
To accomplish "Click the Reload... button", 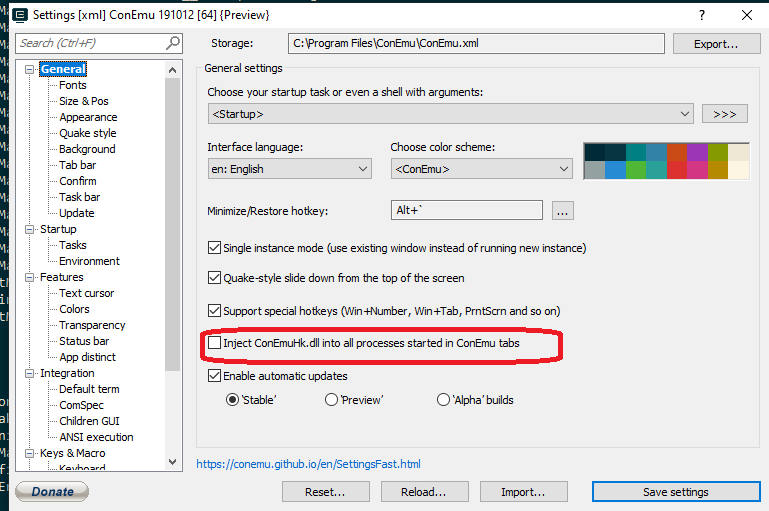I will pyautogui.click(x=424, y=492).
